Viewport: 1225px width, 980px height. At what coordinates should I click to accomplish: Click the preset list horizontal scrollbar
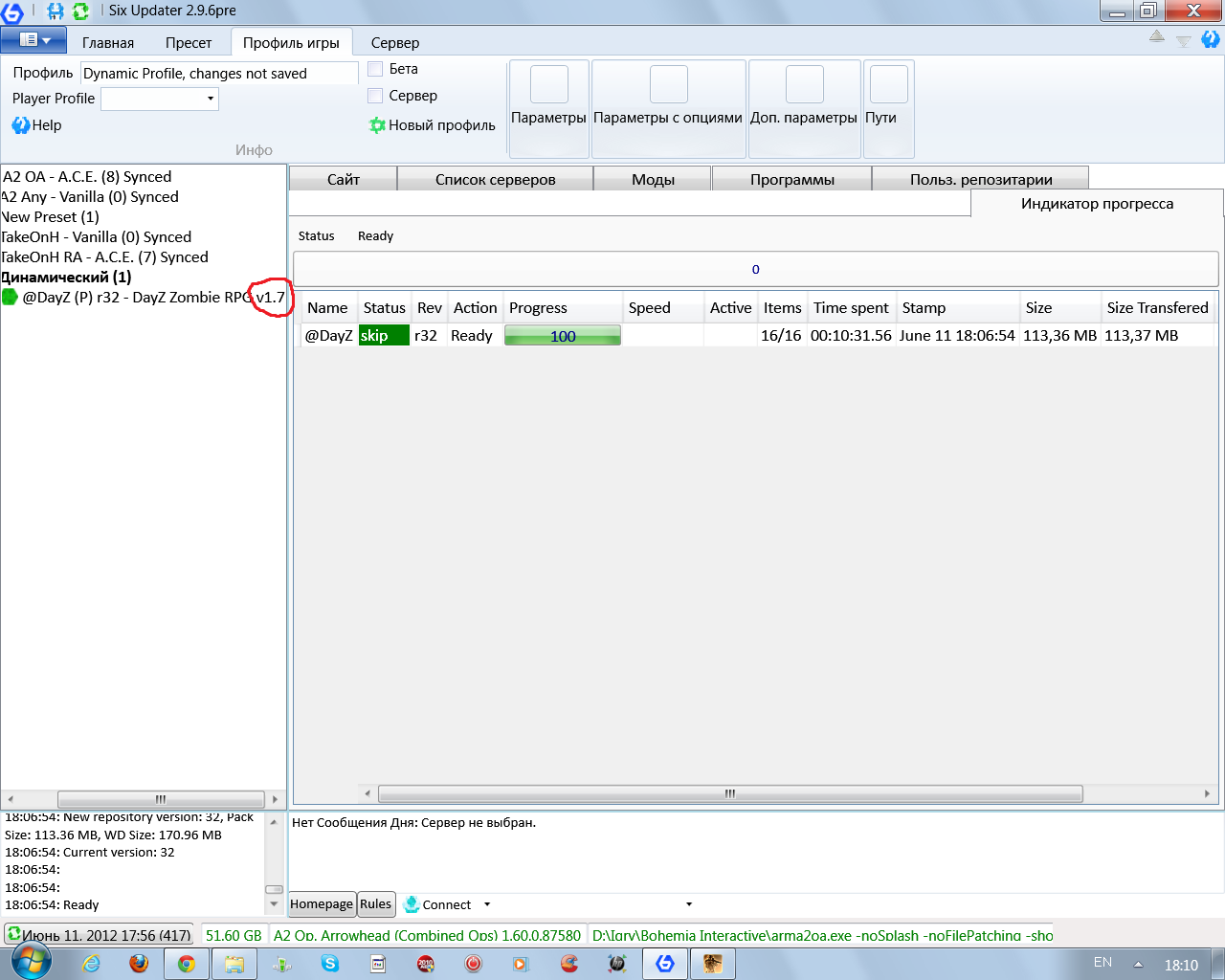pyautogui.click(x=161, y=799)
